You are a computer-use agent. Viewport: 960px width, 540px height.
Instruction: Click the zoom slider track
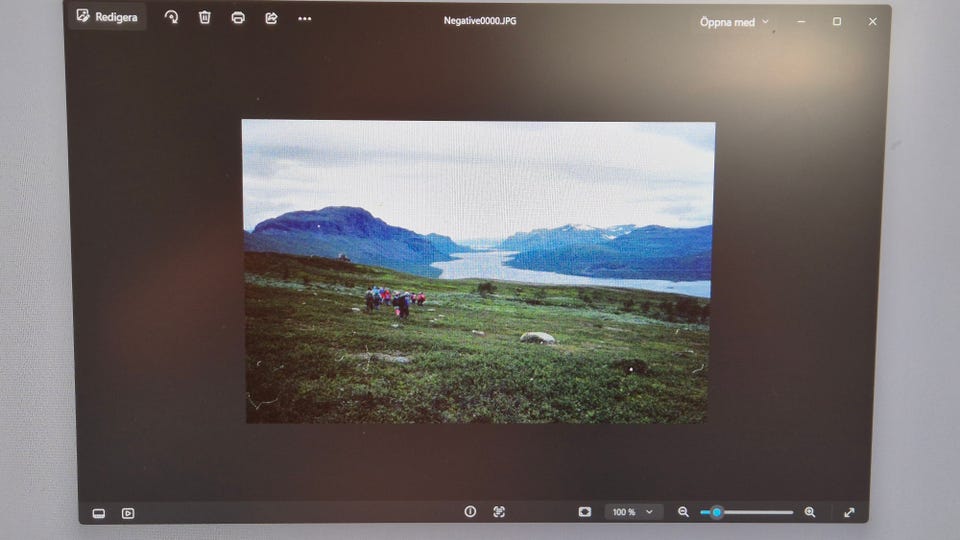pos(746,512)
